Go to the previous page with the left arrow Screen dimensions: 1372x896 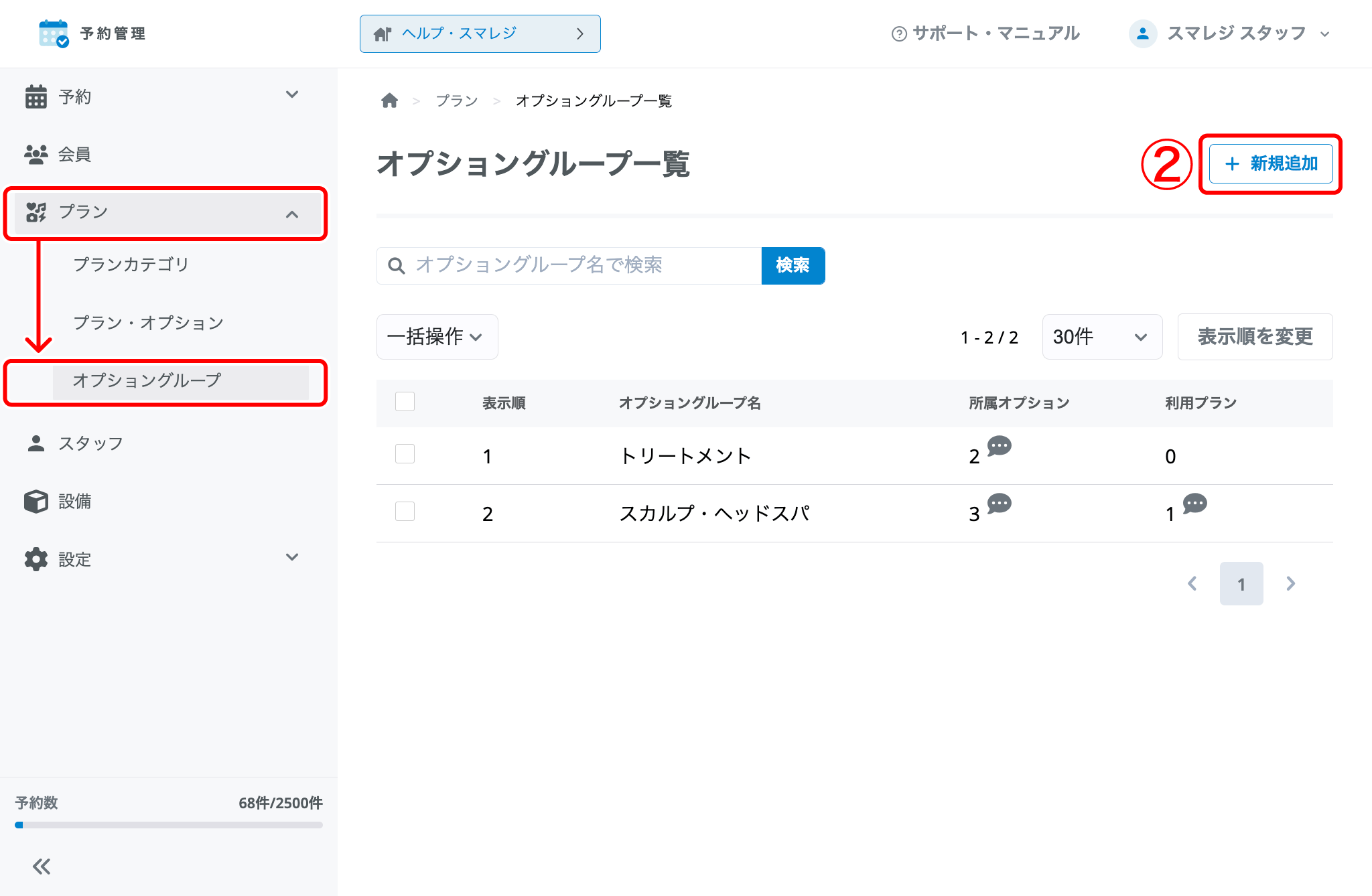(x=1192, y=584)
